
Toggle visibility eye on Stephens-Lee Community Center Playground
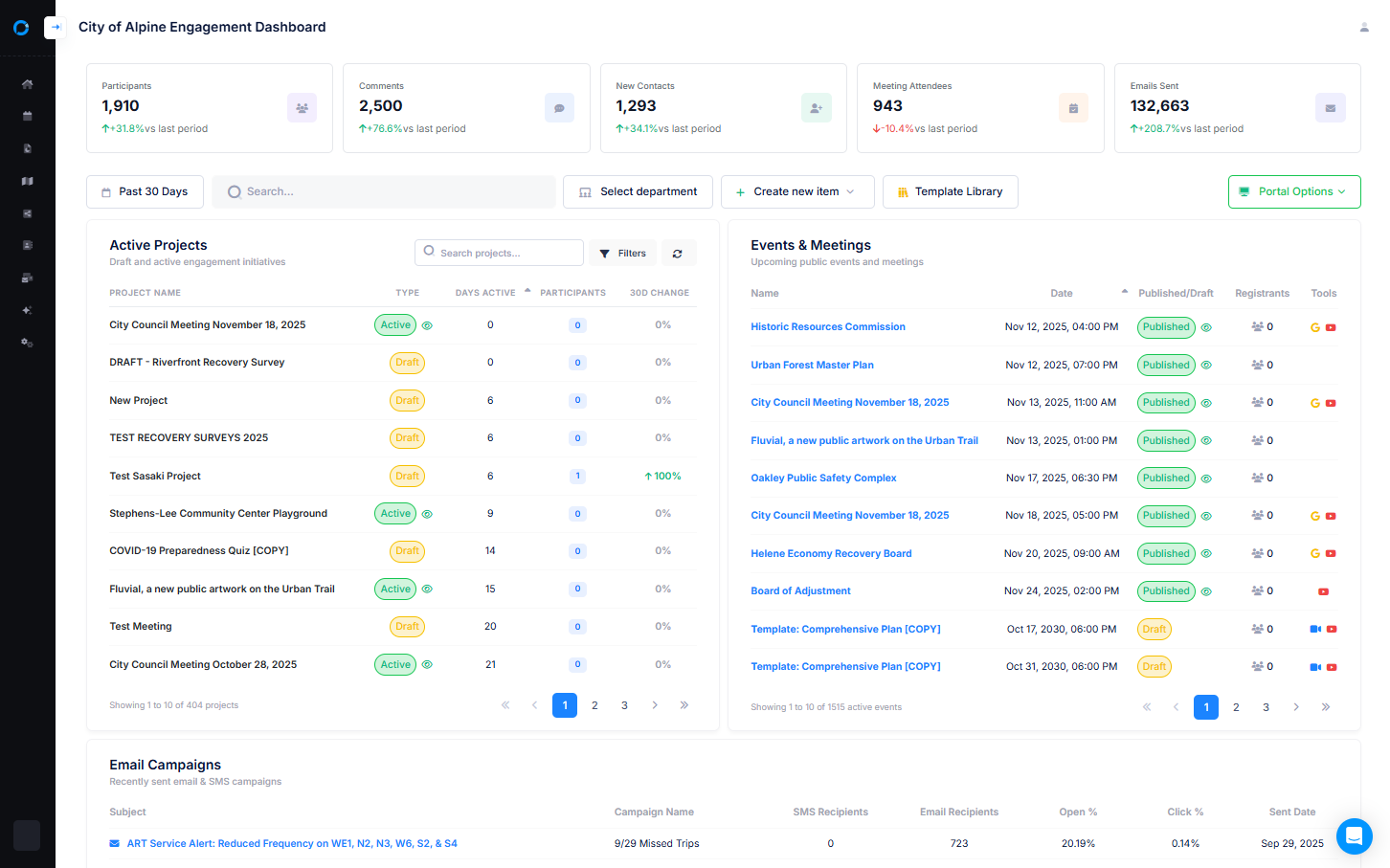point(427,513)
